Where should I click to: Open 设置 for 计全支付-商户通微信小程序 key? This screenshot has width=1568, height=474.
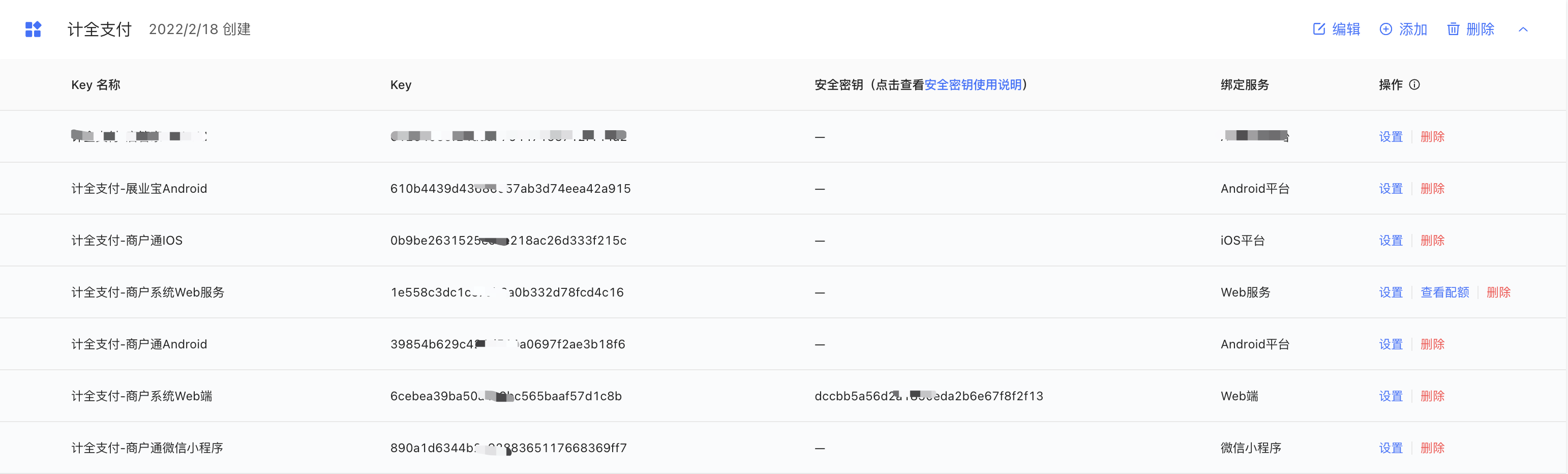1390,448
